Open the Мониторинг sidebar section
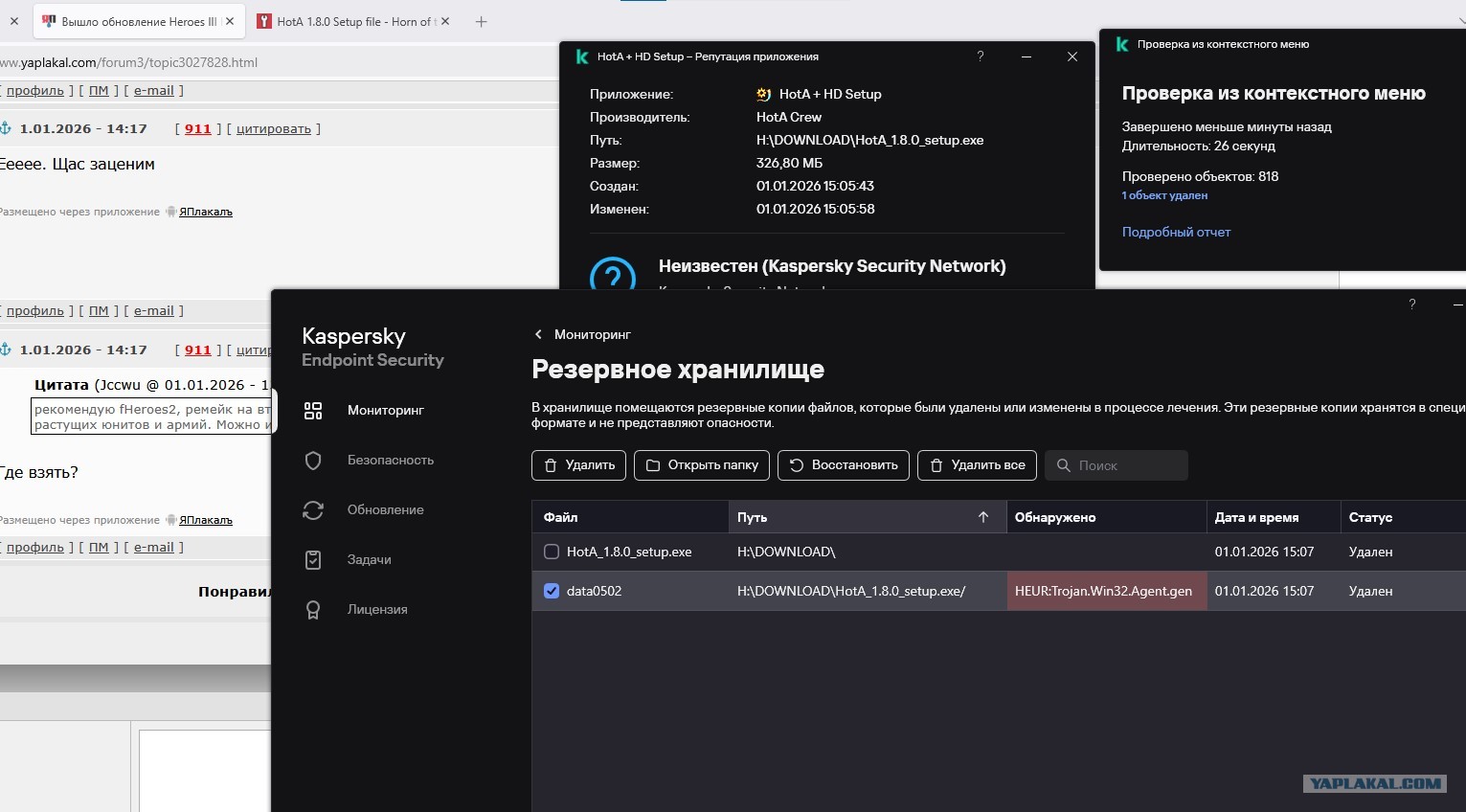1466x812 pixels. tap(385, 410)
